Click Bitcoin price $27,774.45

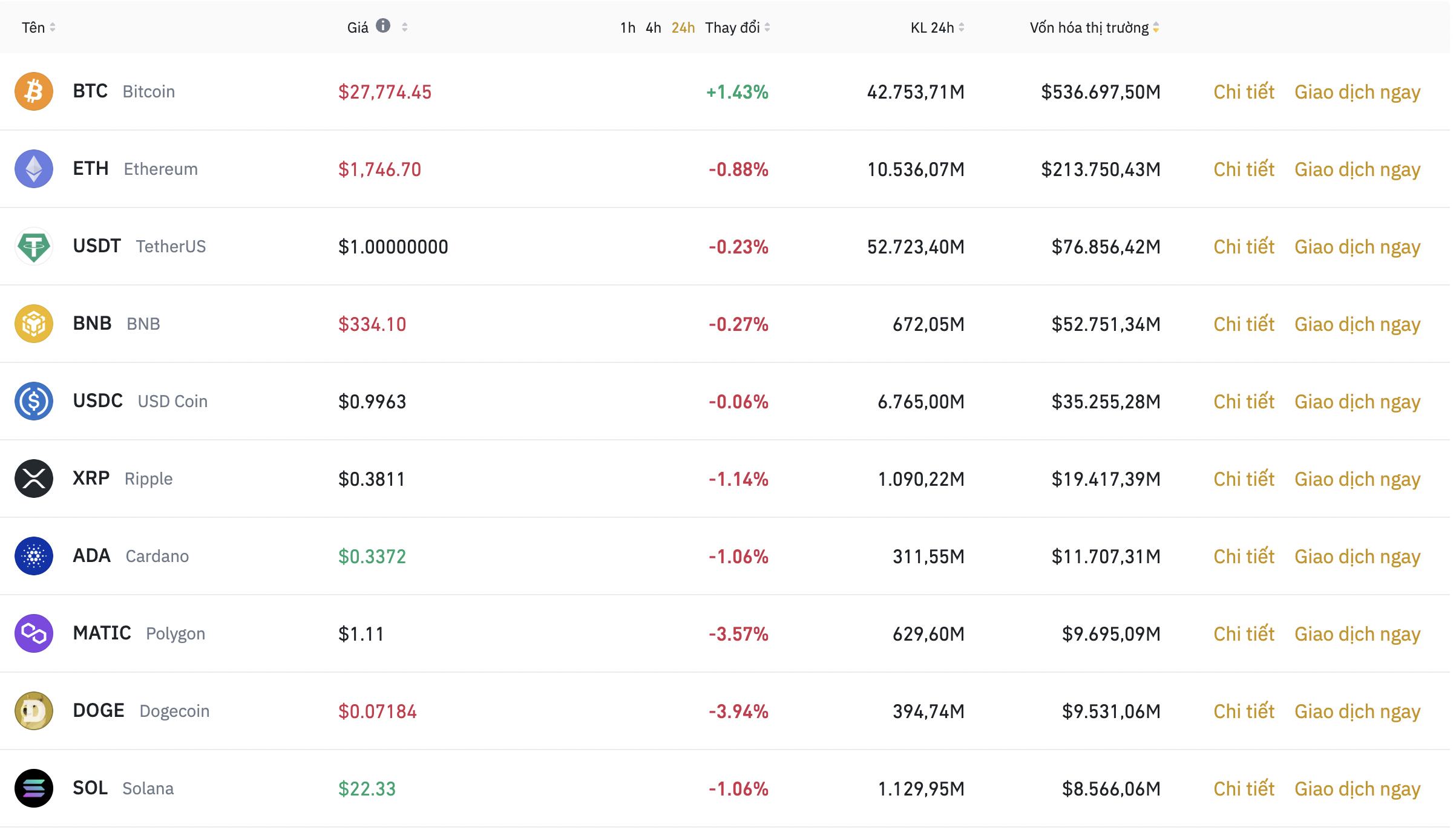tap(385, 92)
